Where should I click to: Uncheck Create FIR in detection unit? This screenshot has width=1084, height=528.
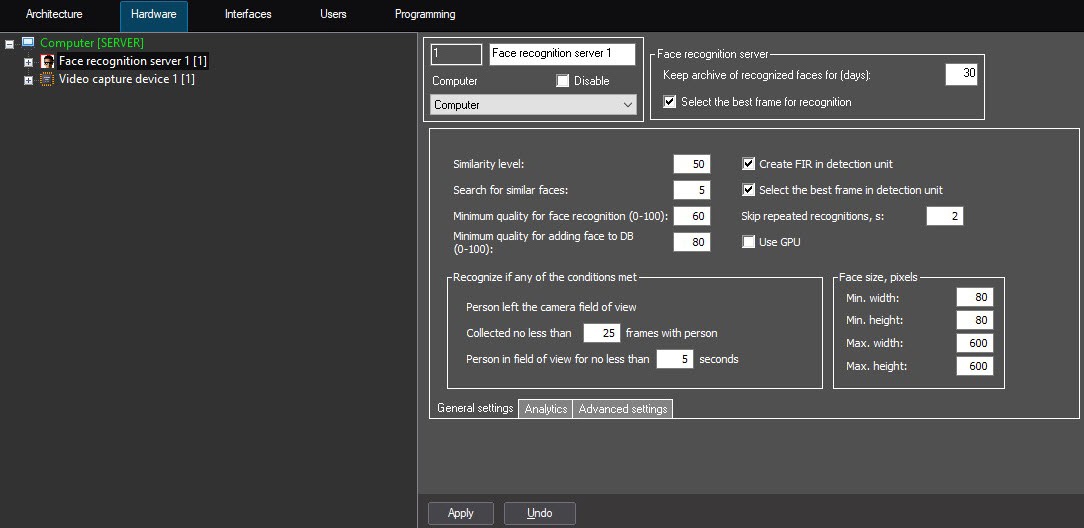749,164
